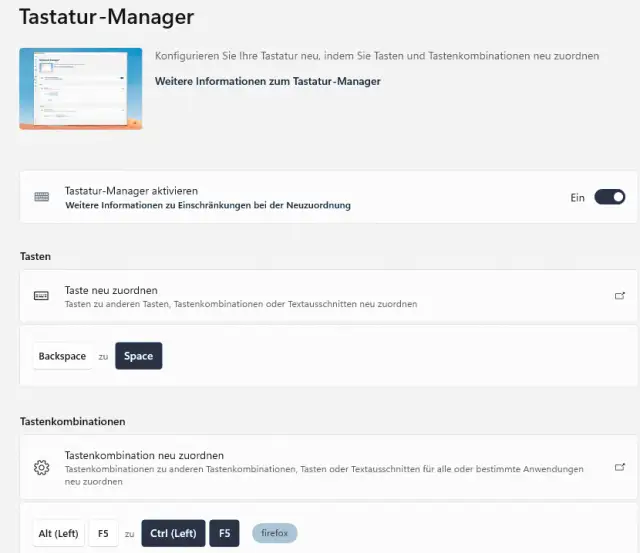Click the Backspace key chip

coord(62,356)
